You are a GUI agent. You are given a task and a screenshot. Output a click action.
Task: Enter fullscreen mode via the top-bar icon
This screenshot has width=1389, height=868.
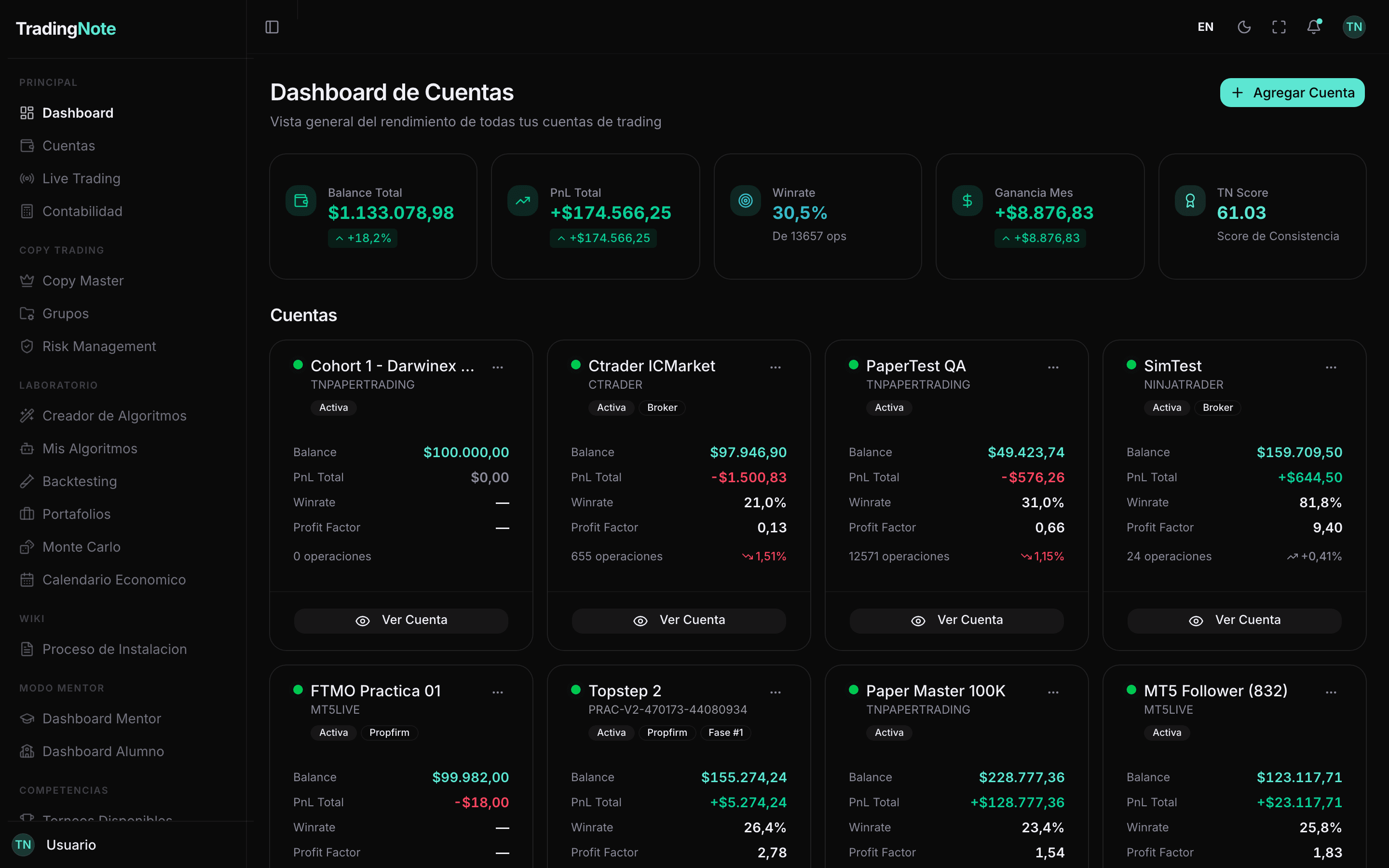pos(1279,27)
